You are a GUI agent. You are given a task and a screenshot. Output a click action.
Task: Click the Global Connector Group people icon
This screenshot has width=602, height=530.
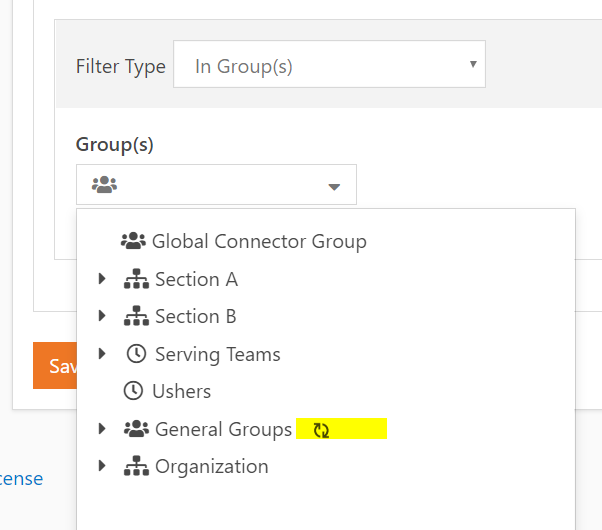[x=133, y=241]
